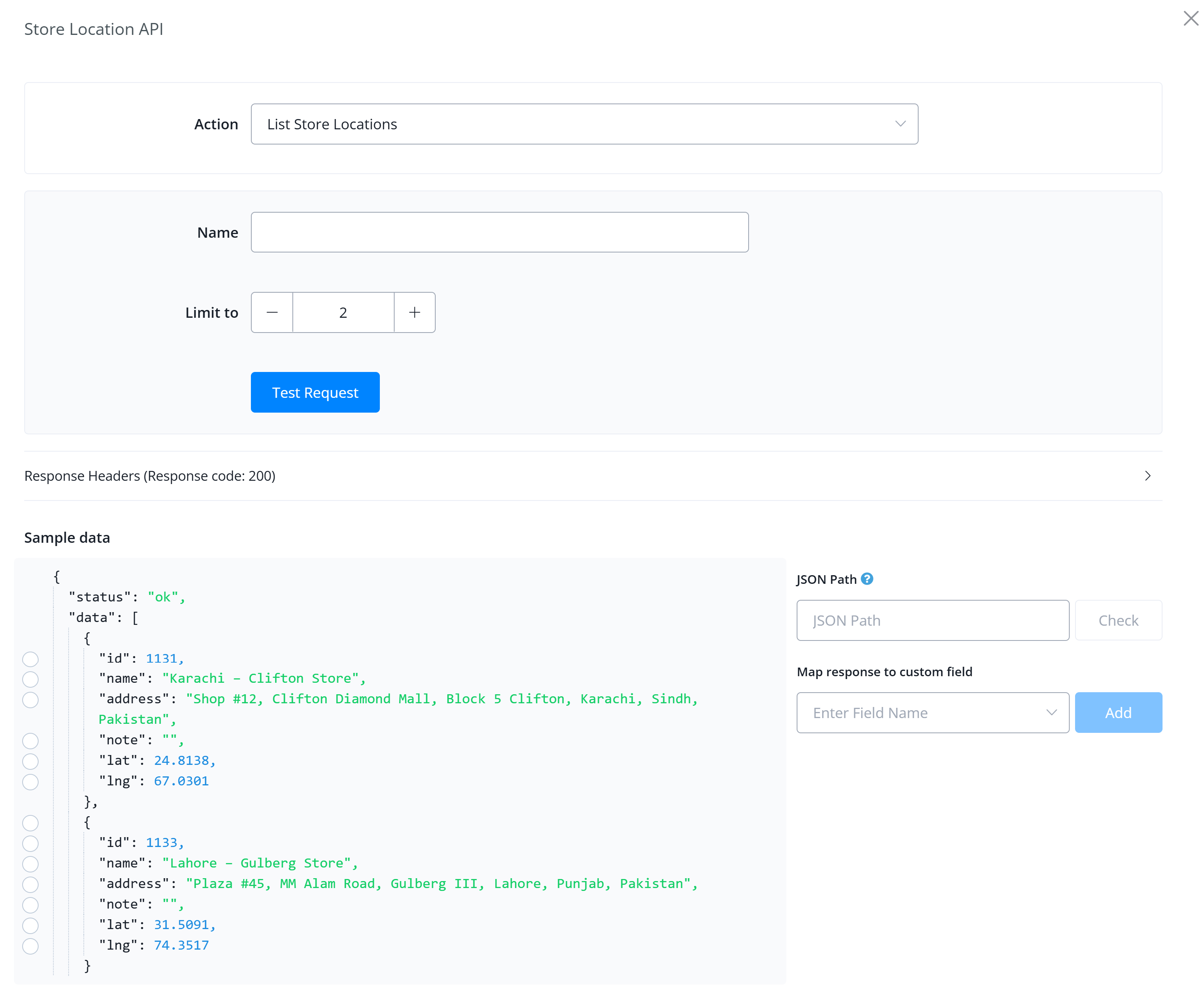Open the Enter Field Name dropdown
This screenshot has height=1003, width=1204.
pyautogui.click(x=933, y=712)
